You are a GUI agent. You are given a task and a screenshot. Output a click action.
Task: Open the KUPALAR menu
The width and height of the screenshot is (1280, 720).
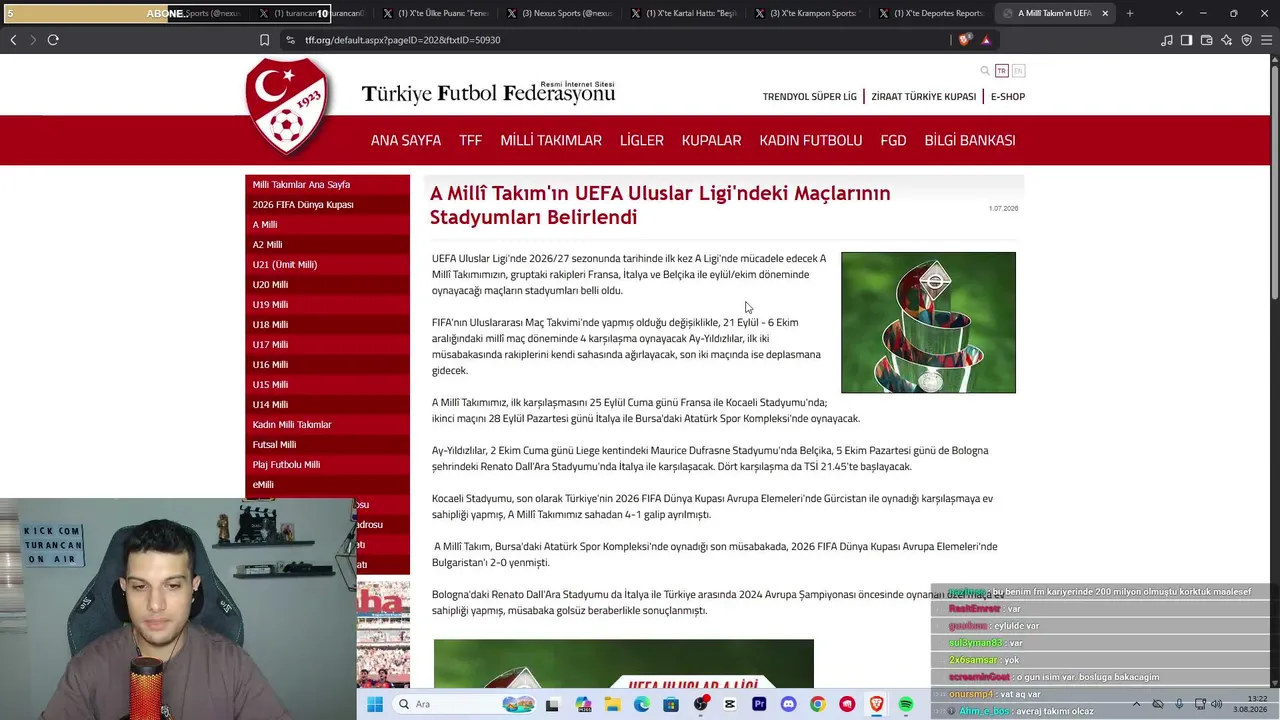coord(712,140)
